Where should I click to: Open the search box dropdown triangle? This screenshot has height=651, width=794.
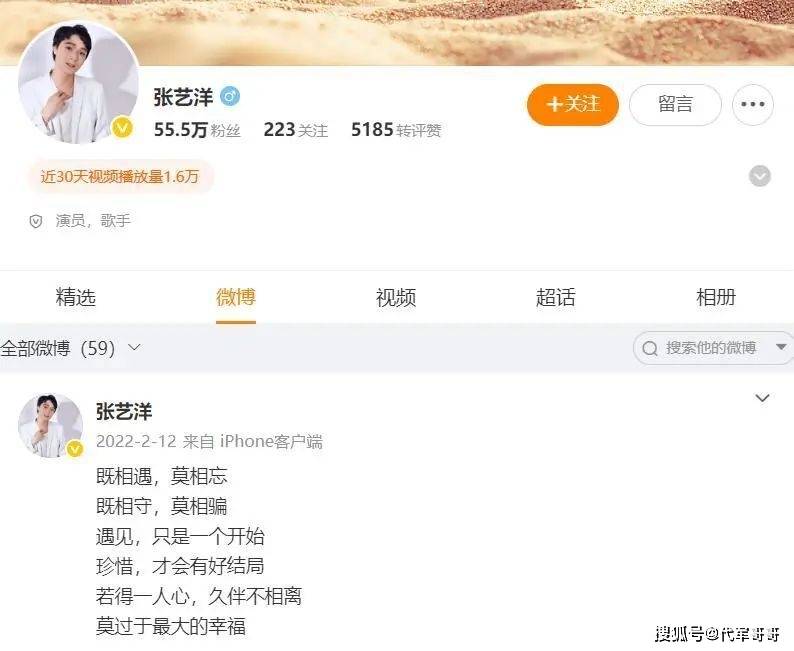coord(781,347)
